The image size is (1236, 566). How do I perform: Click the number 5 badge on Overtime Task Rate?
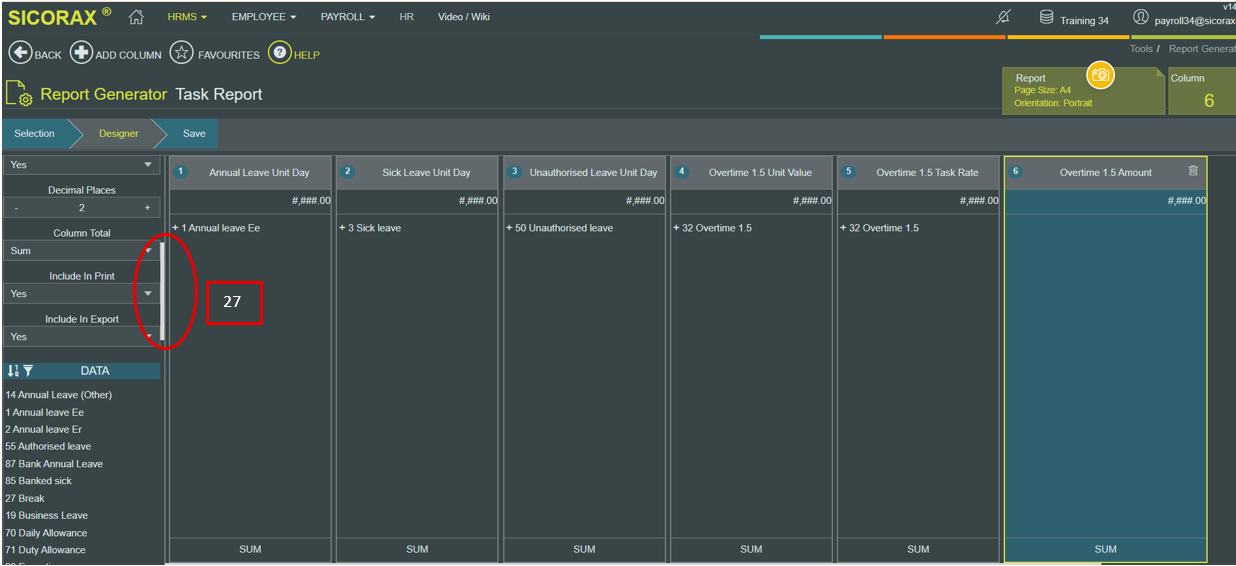click(849, 172)
